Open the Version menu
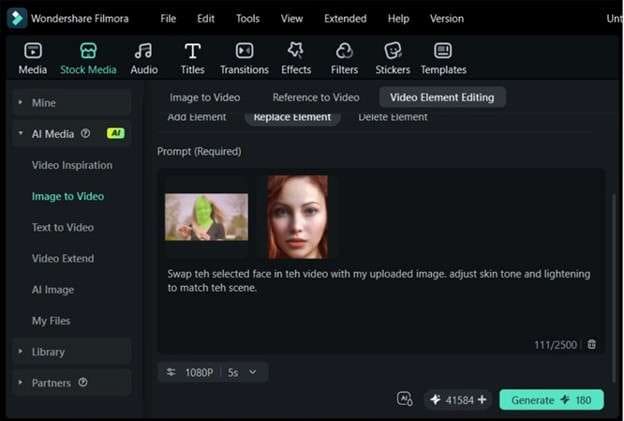This screenshot has height=421, width=624. pos(447,19)
